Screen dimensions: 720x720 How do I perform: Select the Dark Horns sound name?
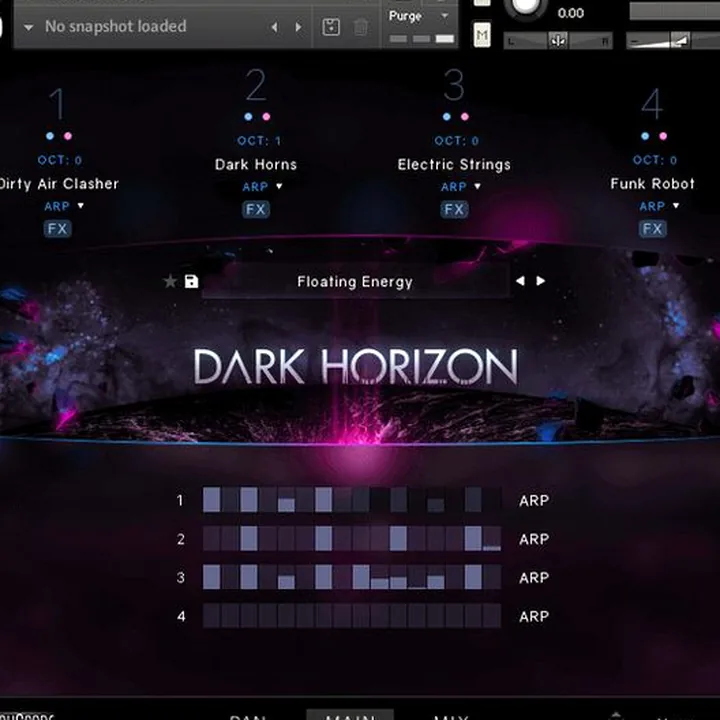pos(256,165)
